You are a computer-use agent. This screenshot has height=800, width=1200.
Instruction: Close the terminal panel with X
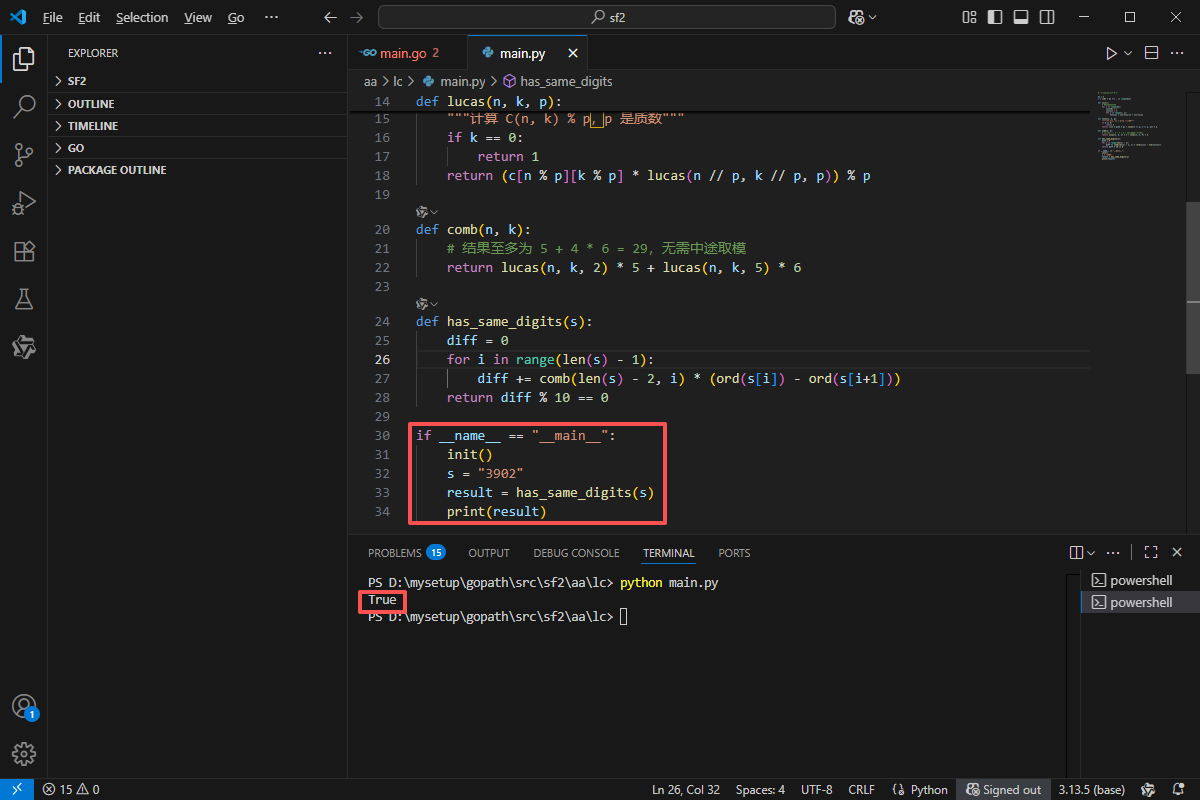[1177, 552]
